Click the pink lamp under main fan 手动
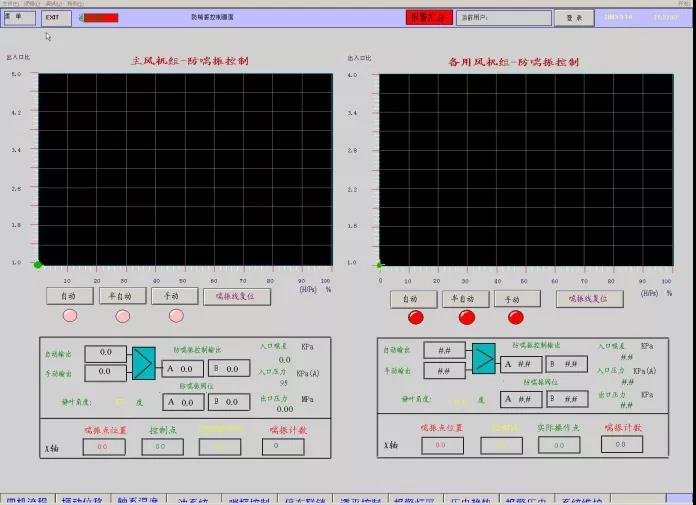This screenshot has height=505, width=696. tap(176, 316)
